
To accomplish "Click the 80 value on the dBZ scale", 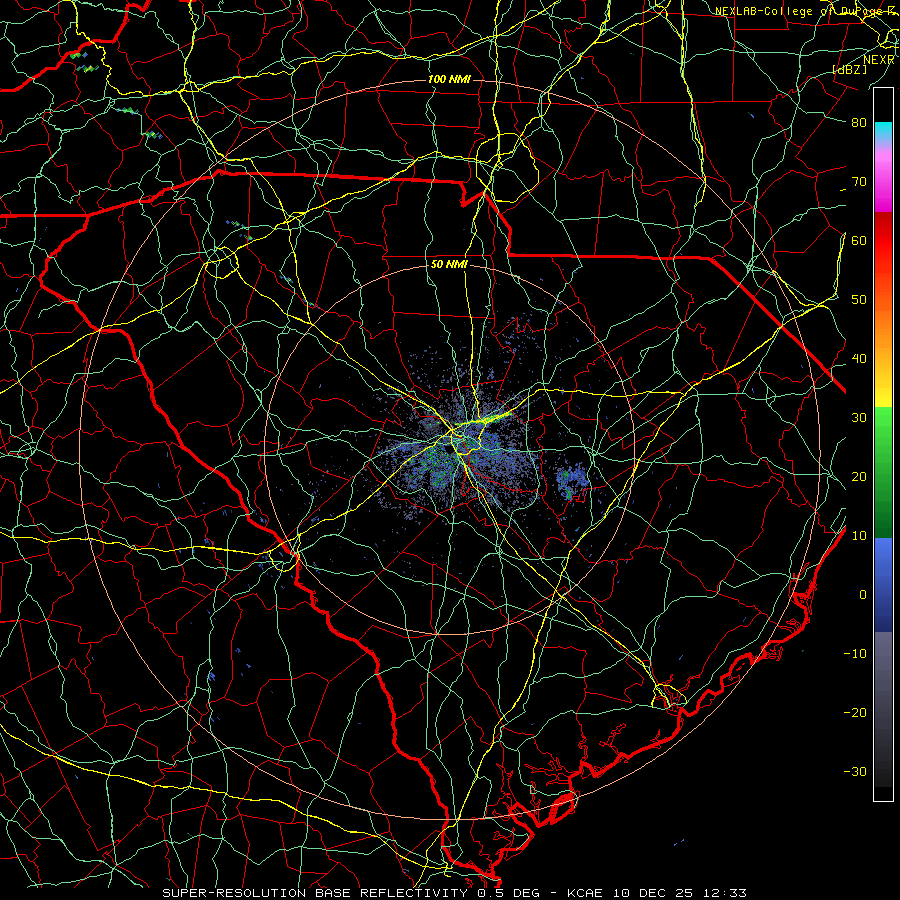I will [x=859, y=122].
